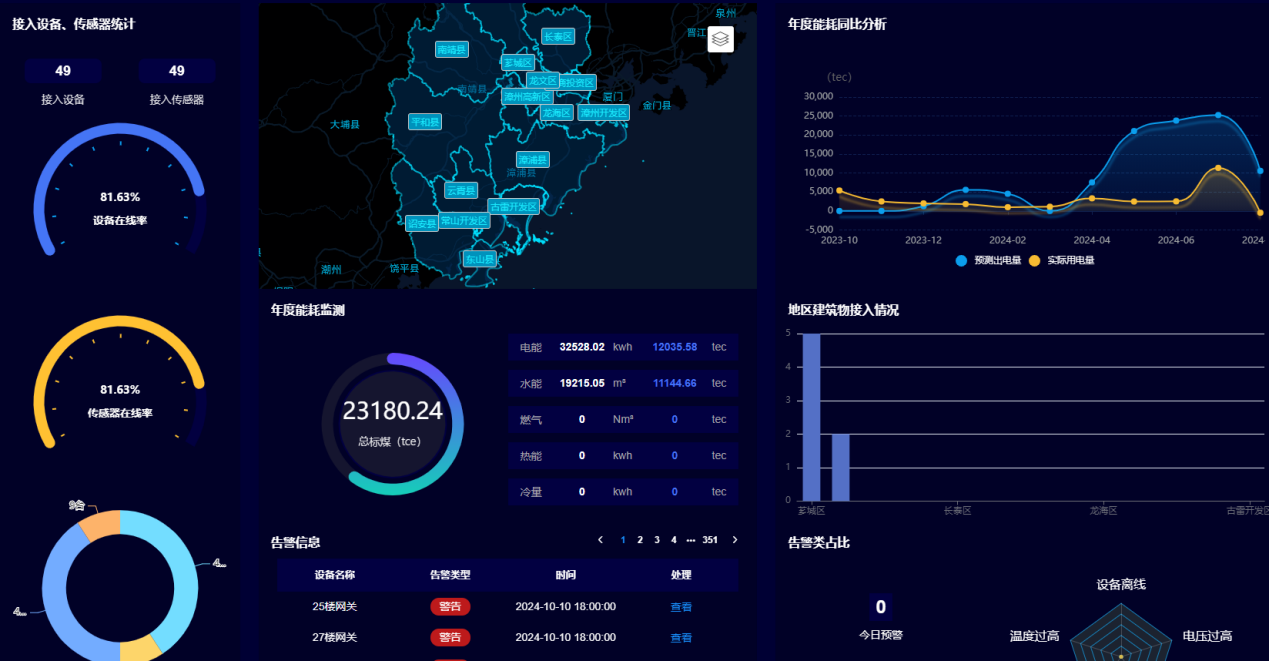Go to previous alarm page arrow
This screenshot has width=1269, height=661.
coord(600,540)
